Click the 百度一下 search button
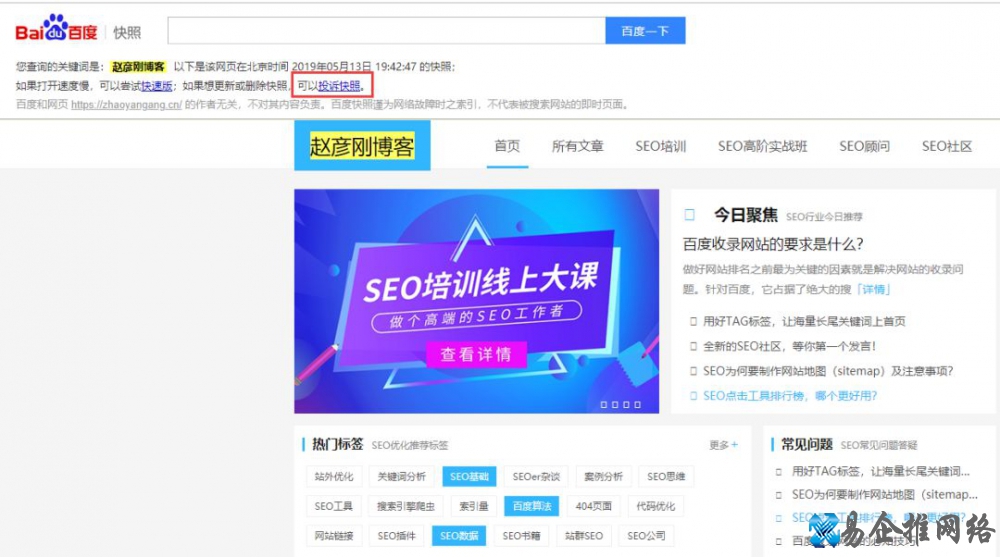This screenshot has width=1000, height=557. tap(645, 31)
